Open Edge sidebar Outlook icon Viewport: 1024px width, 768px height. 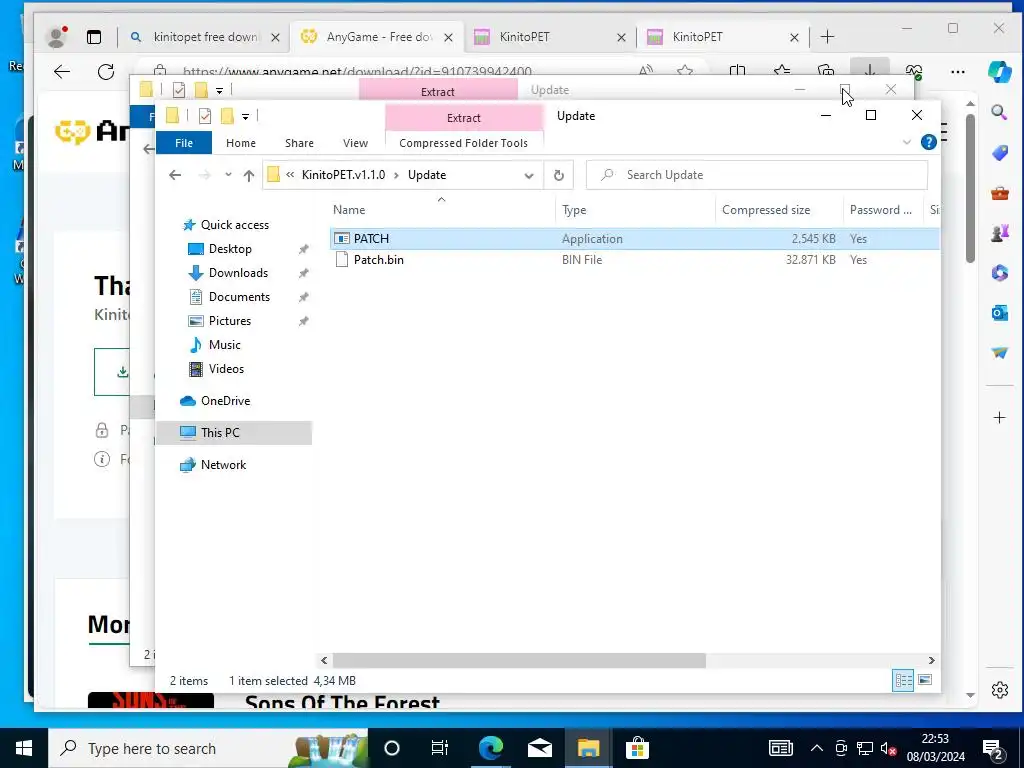[x=999, y=313]
